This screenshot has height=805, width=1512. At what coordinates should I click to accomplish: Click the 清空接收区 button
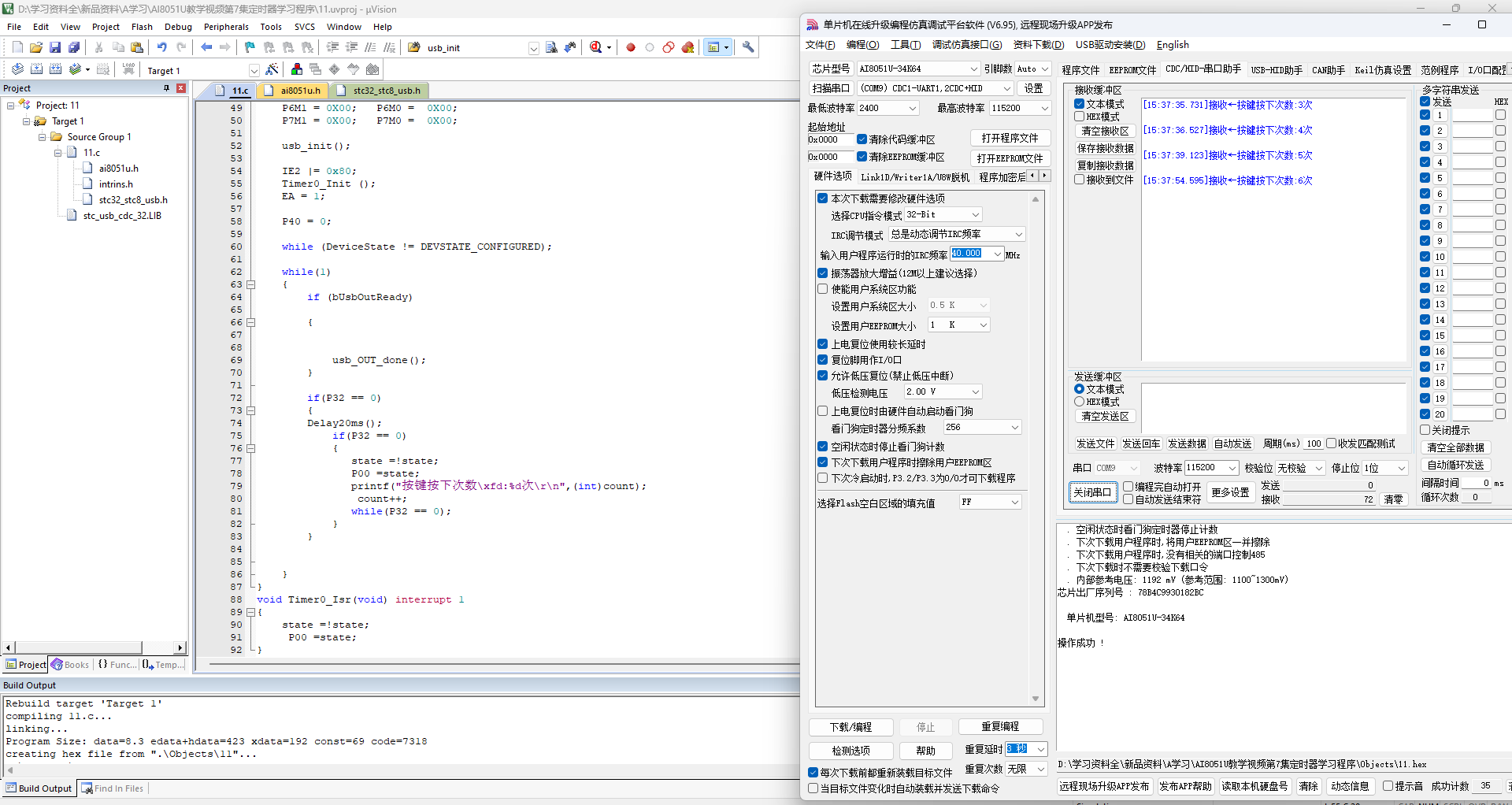pos(1105,132)
